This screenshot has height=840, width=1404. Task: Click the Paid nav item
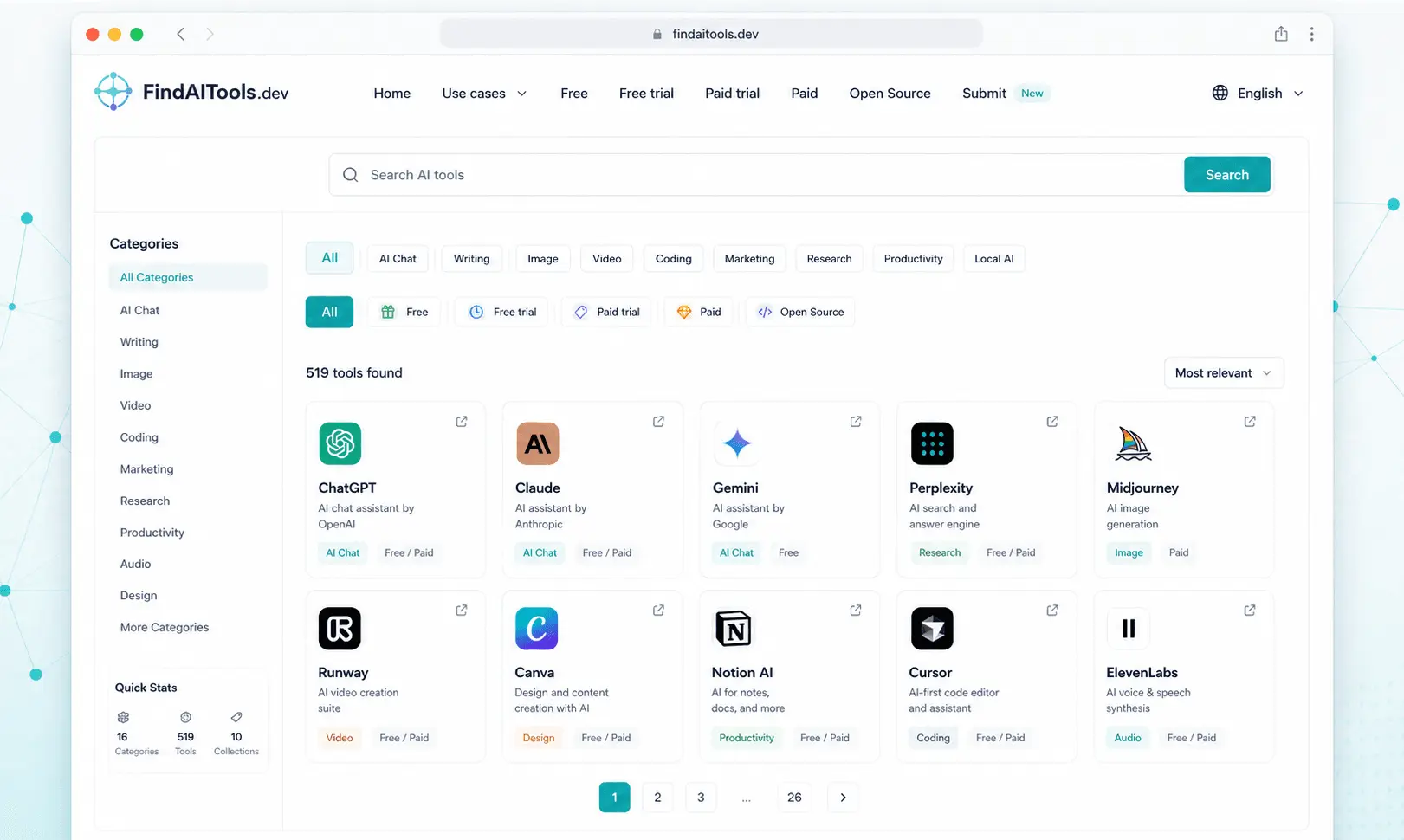click(x=804, y=93)
